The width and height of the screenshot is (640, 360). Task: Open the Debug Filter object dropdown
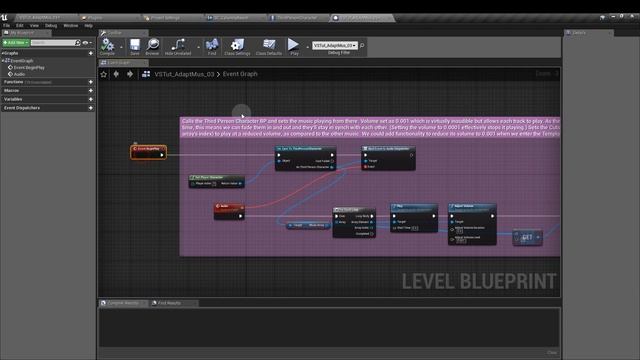coord(335,45)
